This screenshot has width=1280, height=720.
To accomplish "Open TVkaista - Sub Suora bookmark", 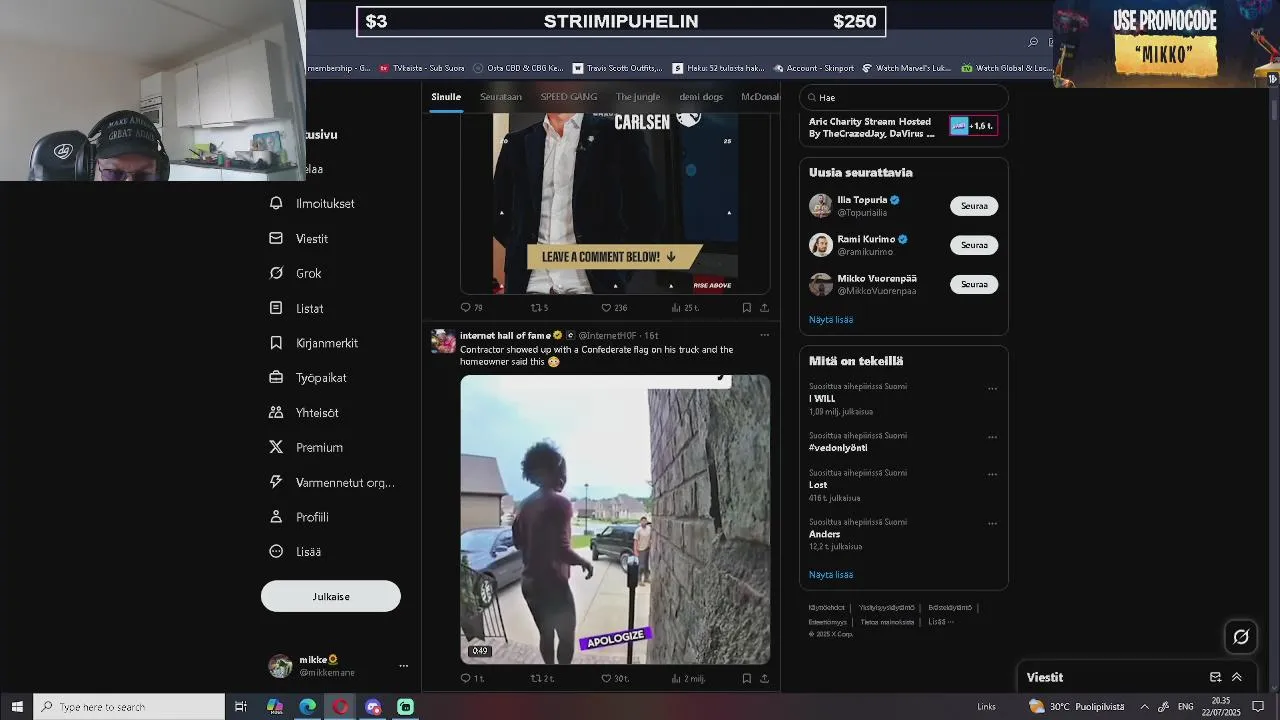I will 422,68.
